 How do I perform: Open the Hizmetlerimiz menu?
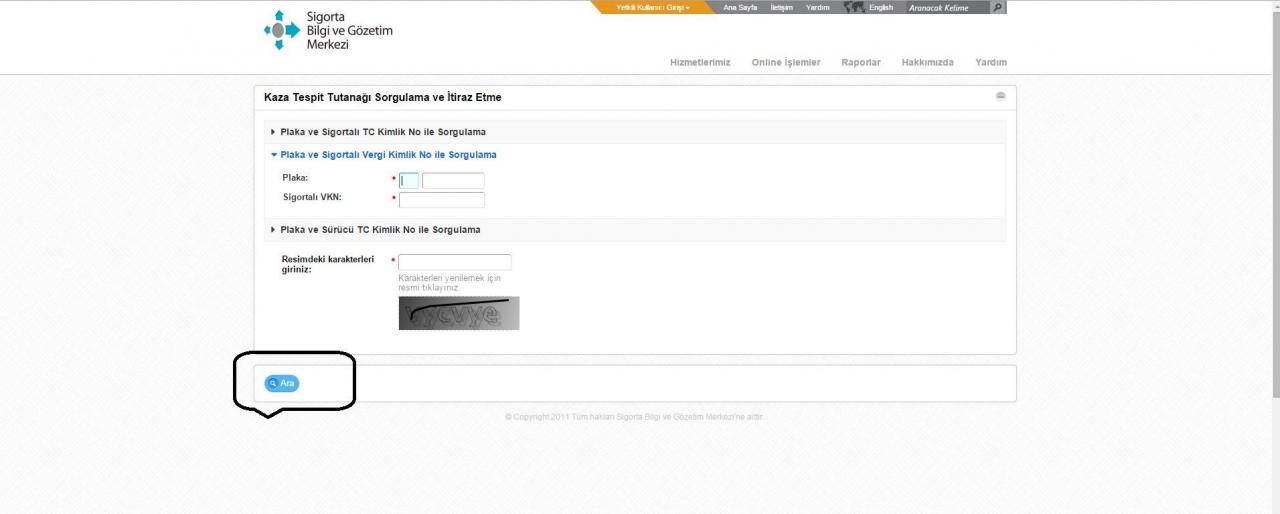[x=700, y=62]
